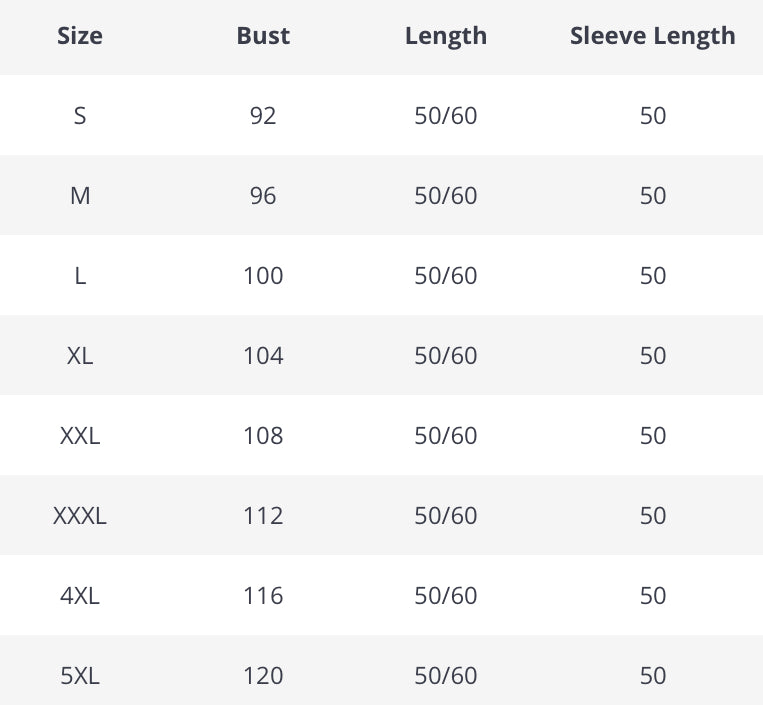Select the L size cell
763x705 pixels.
pos(80,276)
